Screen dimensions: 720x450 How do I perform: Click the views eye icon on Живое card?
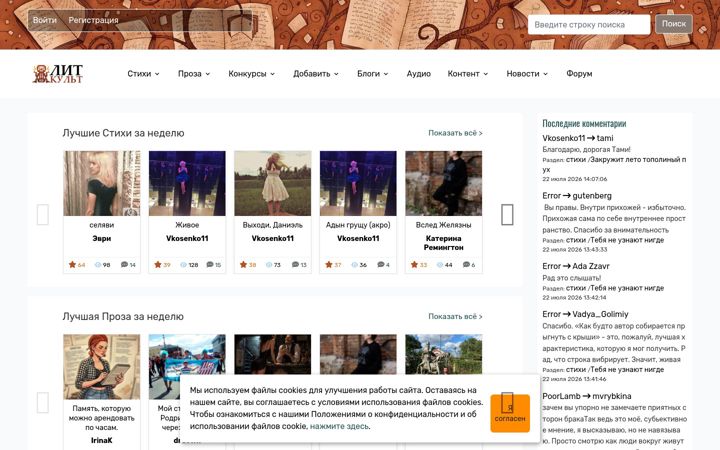click(x=183, y=264)
